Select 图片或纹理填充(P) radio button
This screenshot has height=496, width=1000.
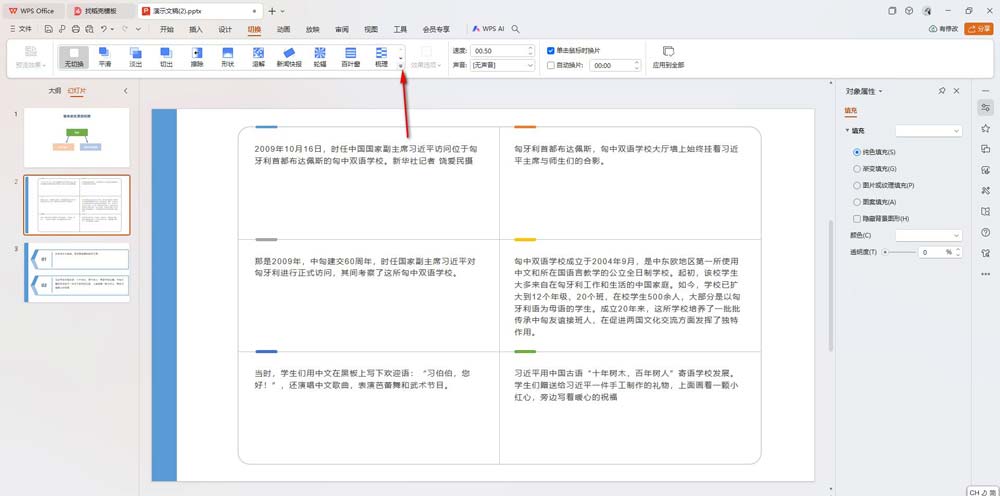pos(857,186)
